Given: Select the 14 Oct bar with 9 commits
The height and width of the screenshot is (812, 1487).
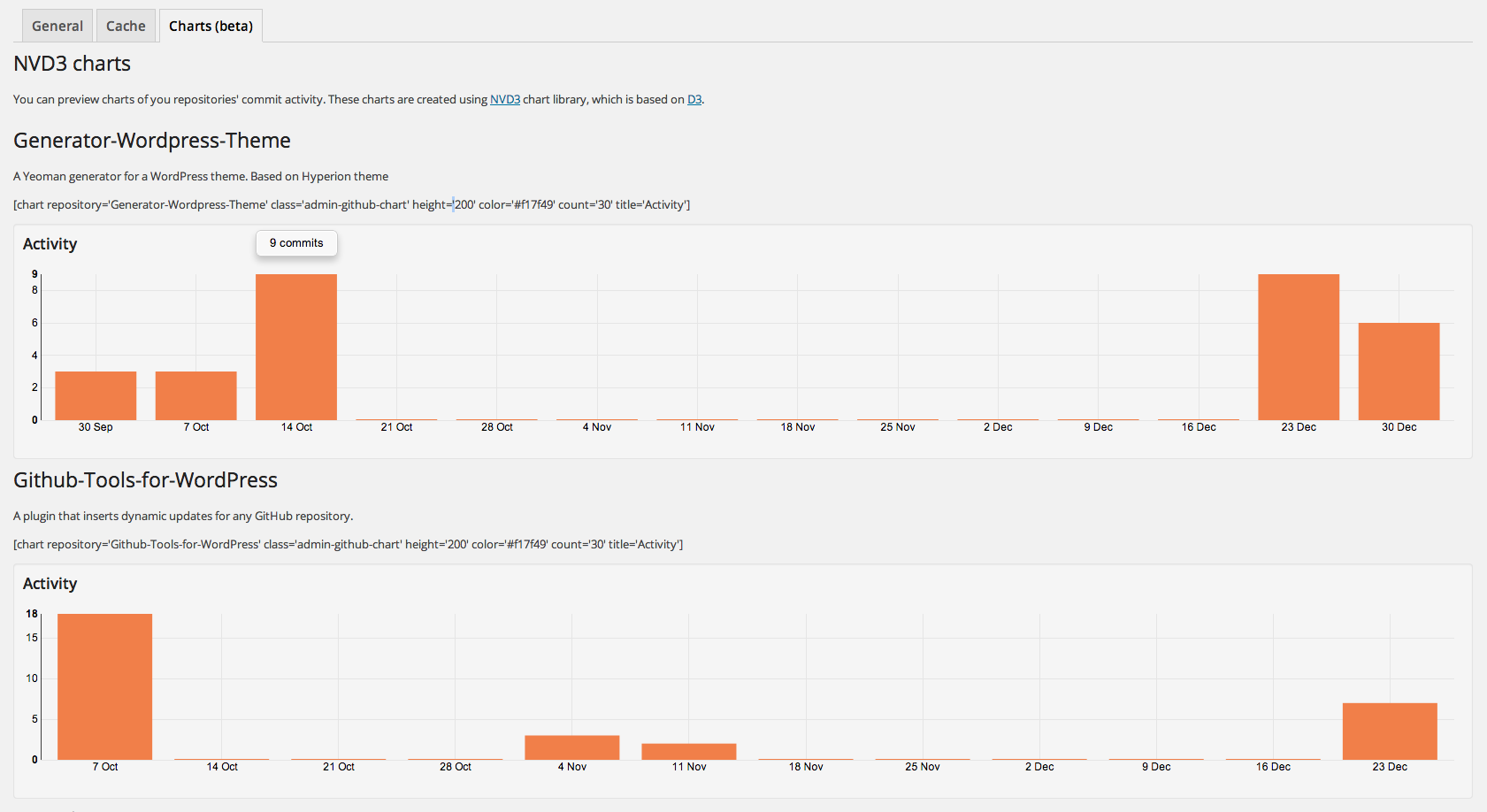Looking at the screenshot, I should point(296,347).
